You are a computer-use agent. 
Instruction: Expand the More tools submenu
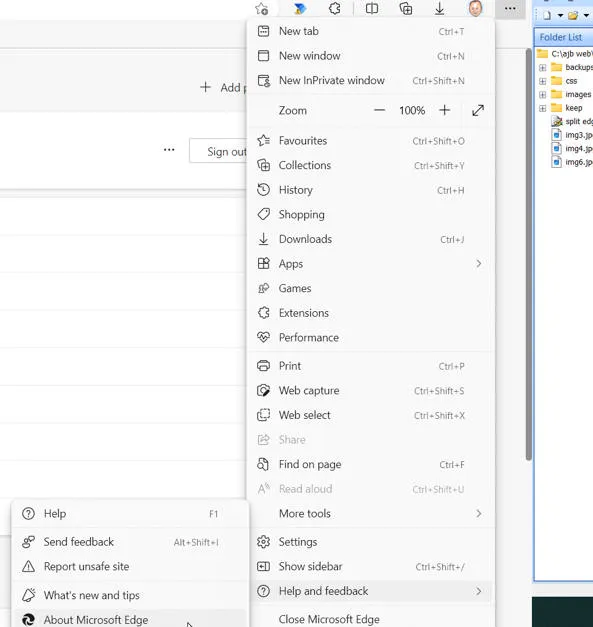(371, 514)
